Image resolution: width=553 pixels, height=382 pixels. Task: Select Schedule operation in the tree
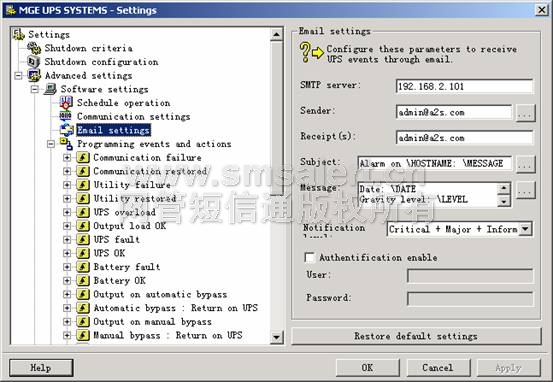pos(123,103)
